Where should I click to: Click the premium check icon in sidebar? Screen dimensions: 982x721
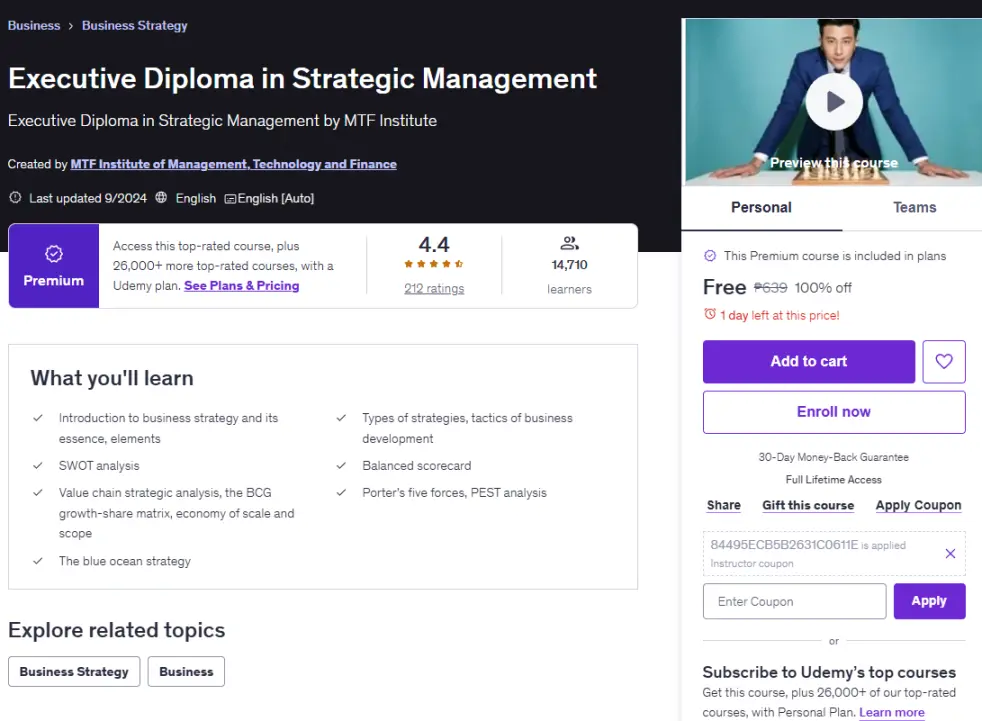click(710, 256)
